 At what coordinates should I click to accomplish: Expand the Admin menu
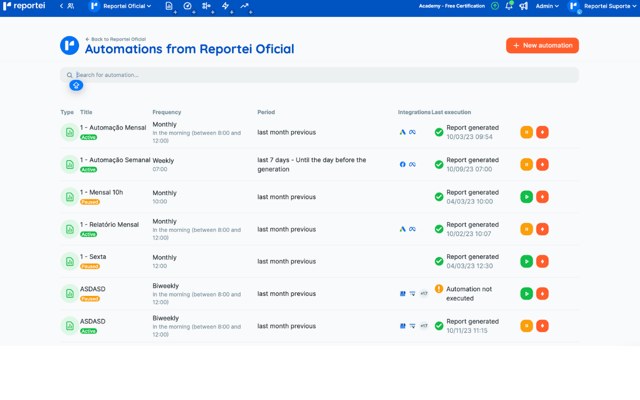click(x=547, y=6)
